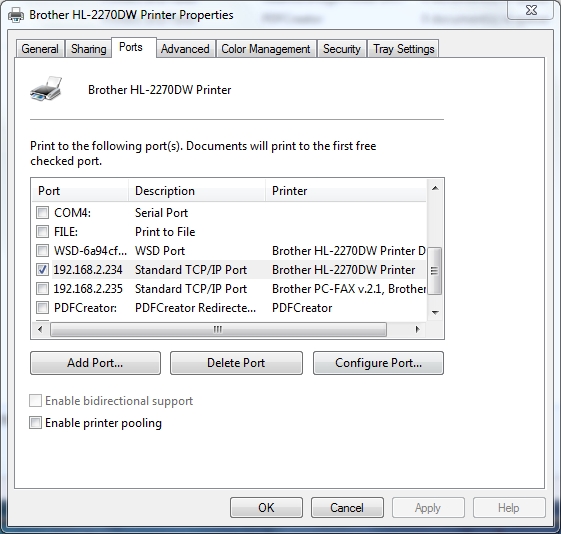Check the PDFCreator: port checkbox

tap(42, 307)
